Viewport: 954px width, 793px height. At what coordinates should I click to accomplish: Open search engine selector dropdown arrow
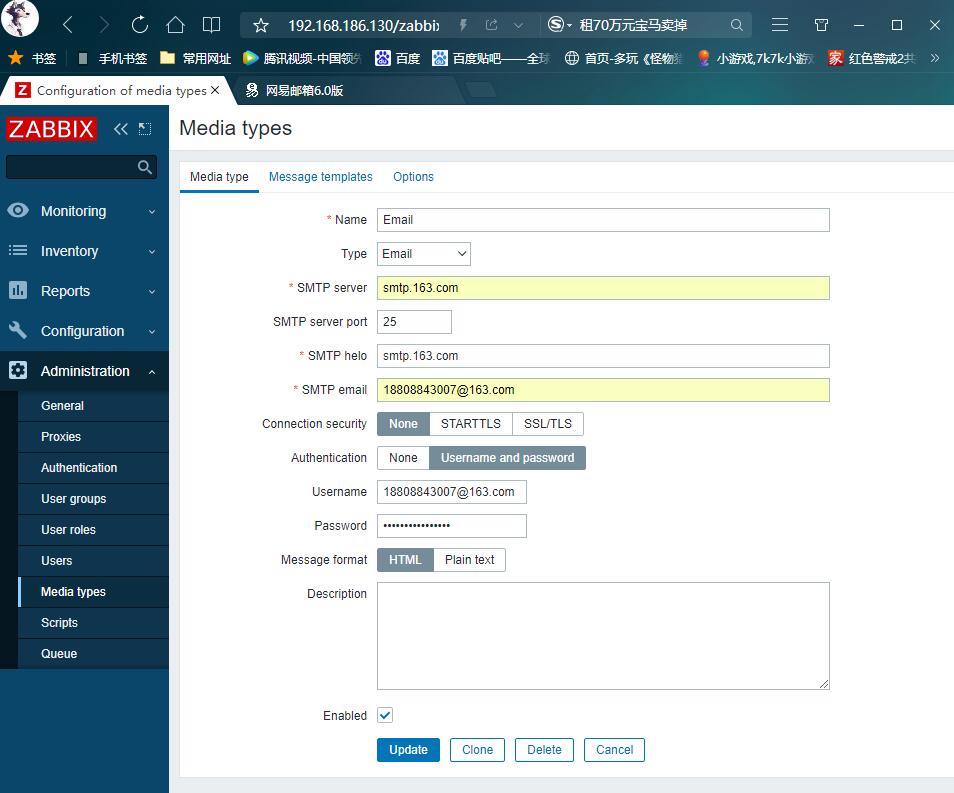point(569,26)
